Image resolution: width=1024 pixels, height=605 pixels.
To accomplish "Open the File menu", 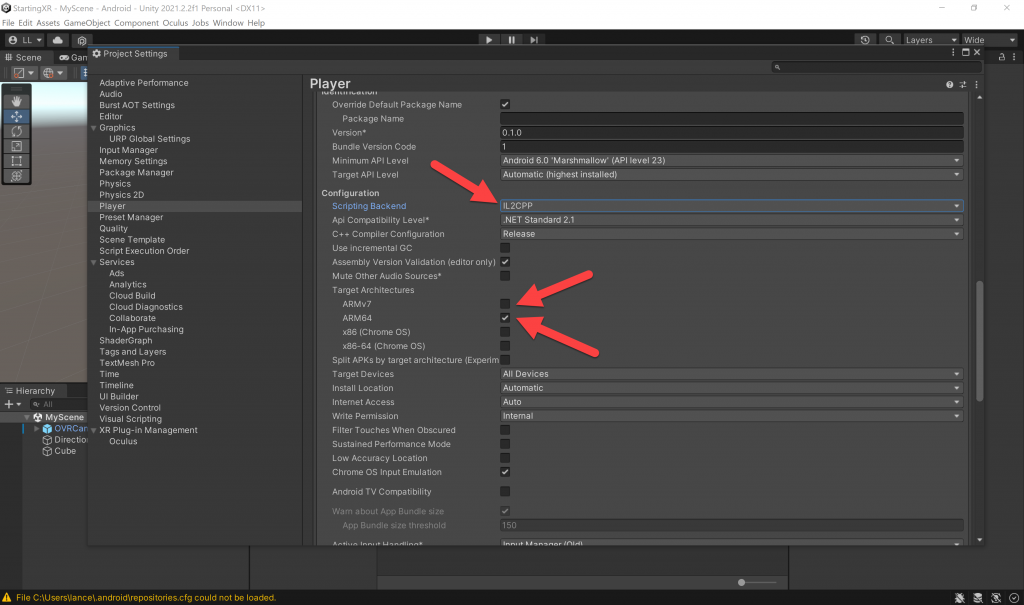I will [8, 23].
